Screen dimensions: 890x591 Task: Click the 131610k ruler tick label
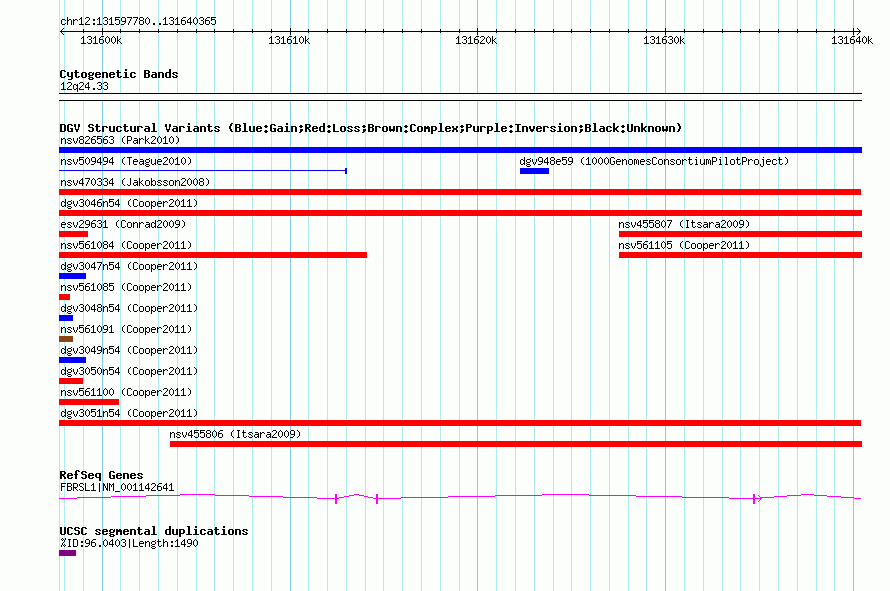[289, 40]
